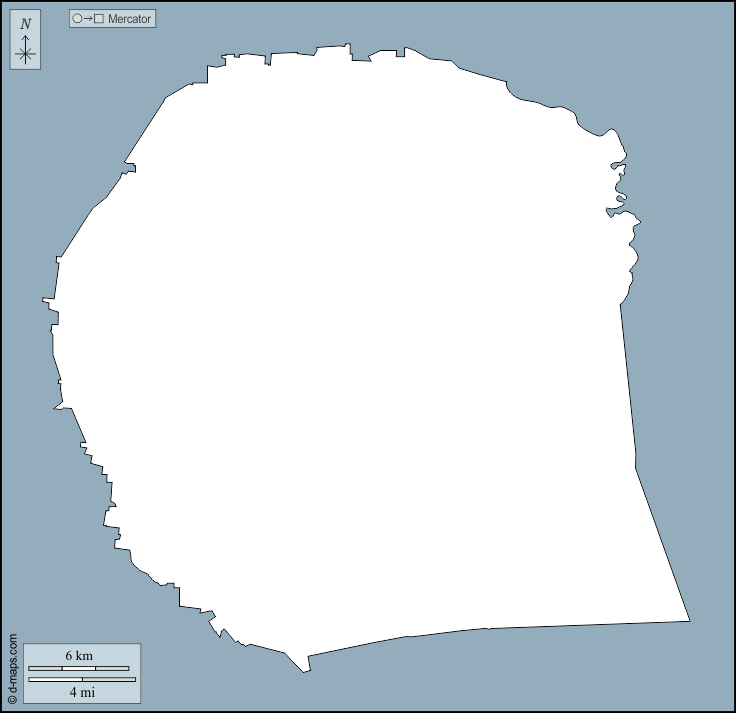The width and height of the screenshot is (736, 713).
Task: Click the circle icon in the projection box
Action: [x=77, y=19]
